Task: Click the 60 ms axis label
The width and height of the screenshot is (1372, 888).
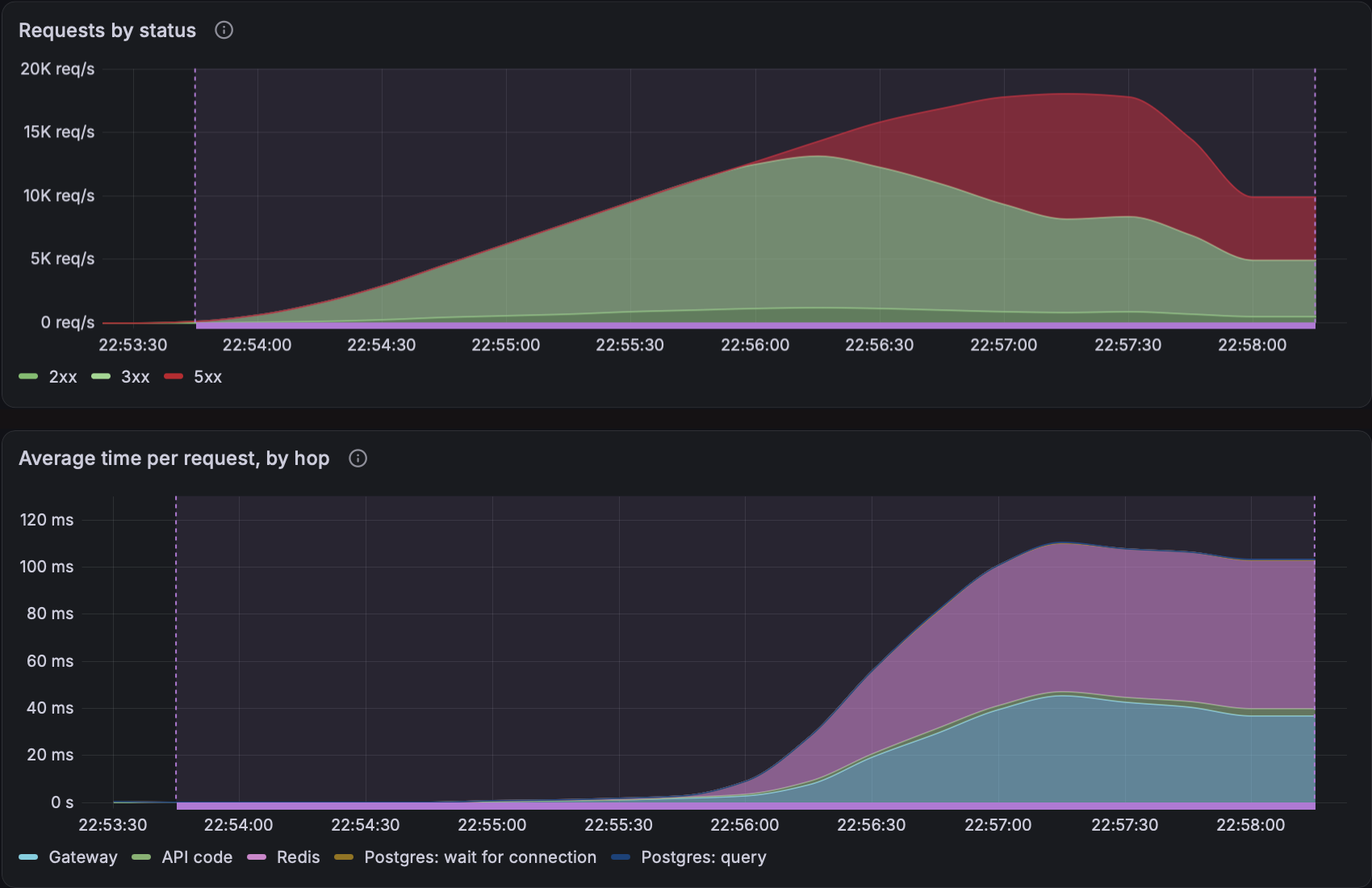Action: [x=50, y=661]
